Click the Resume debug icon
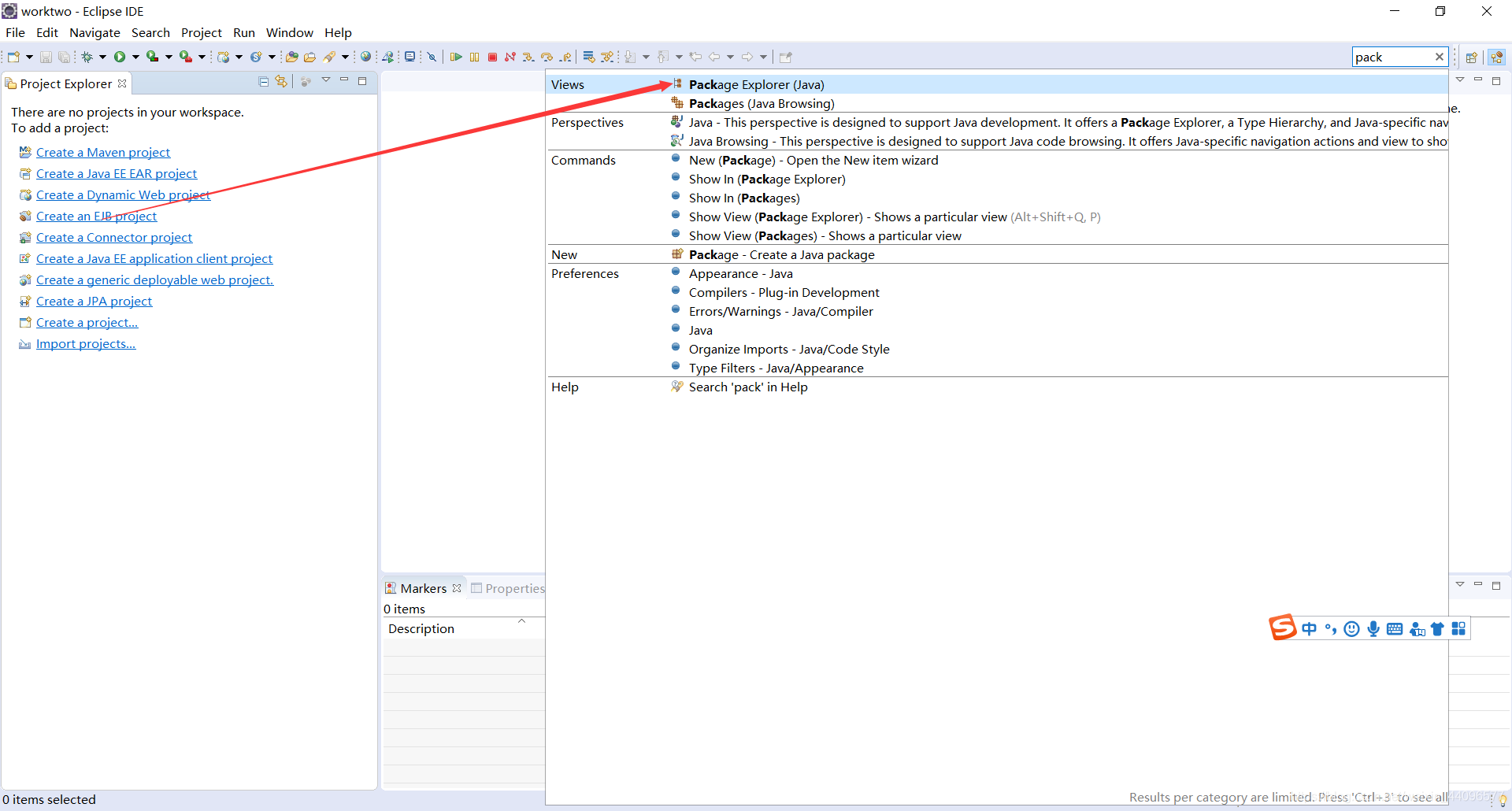Viewport: 1512px width, 811px height. pyautogui.click(x=456, y=57)
